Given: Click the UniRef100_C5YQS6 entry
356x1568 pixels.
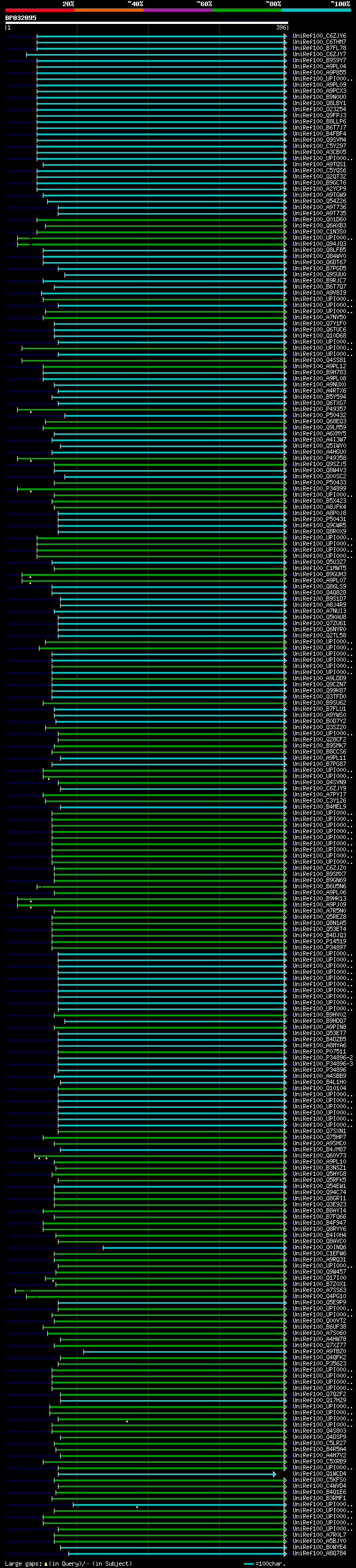Looking at the screenshot, I should 319,170.
